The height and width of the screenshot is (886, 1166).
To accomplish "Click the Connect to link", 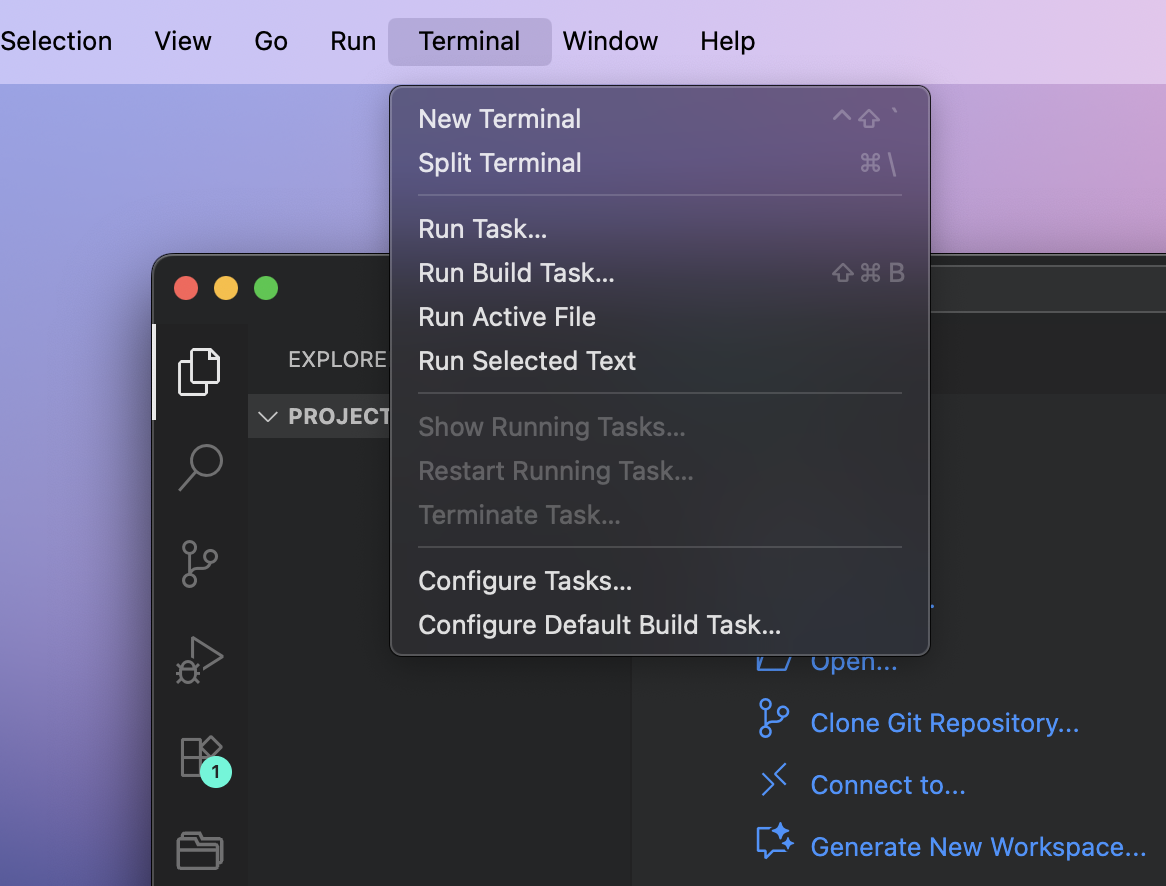I will click(888, 784).
